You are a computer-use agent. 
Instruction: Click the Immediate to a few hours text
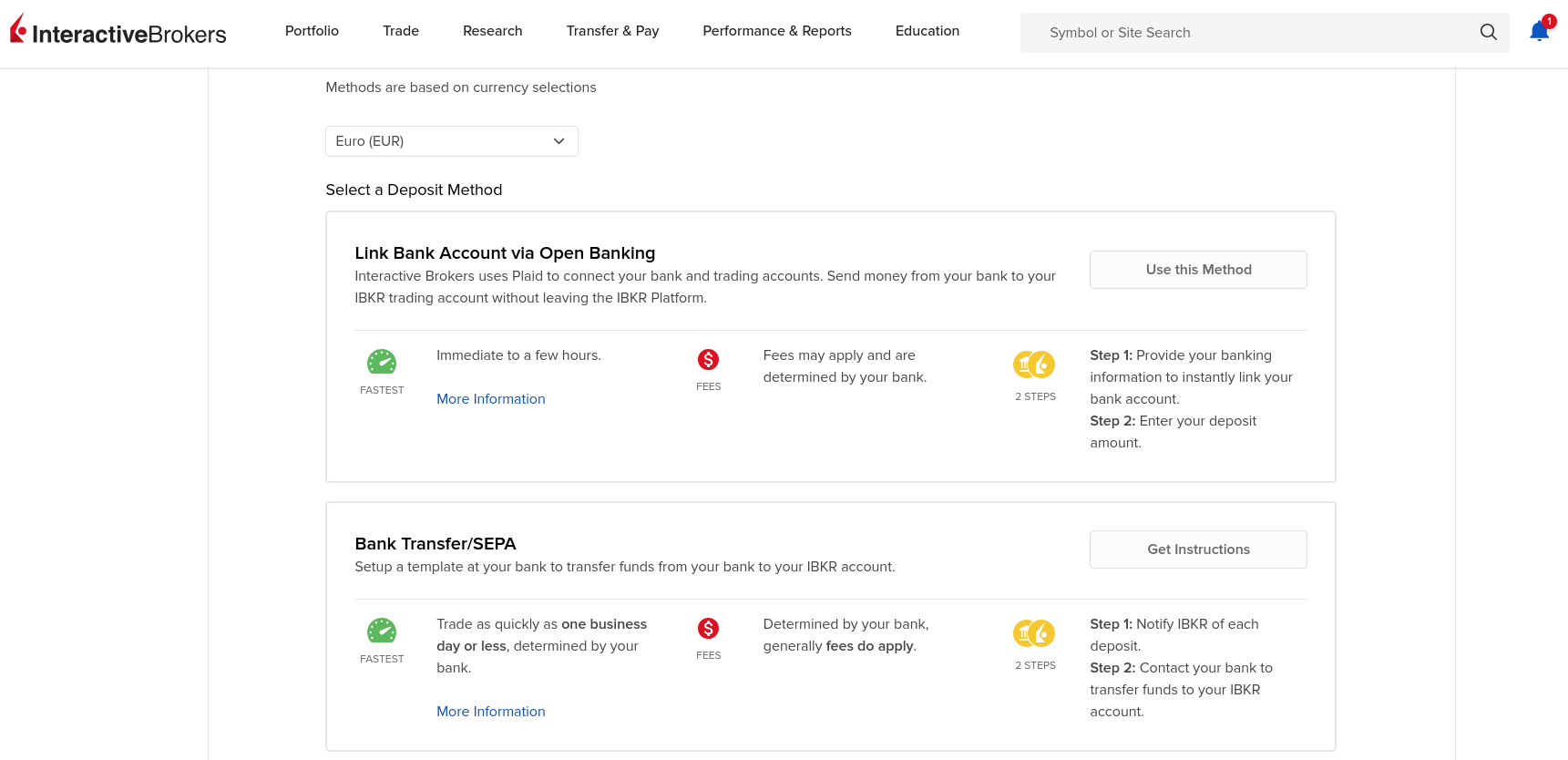pyautogui.click(x=518, y=355)
